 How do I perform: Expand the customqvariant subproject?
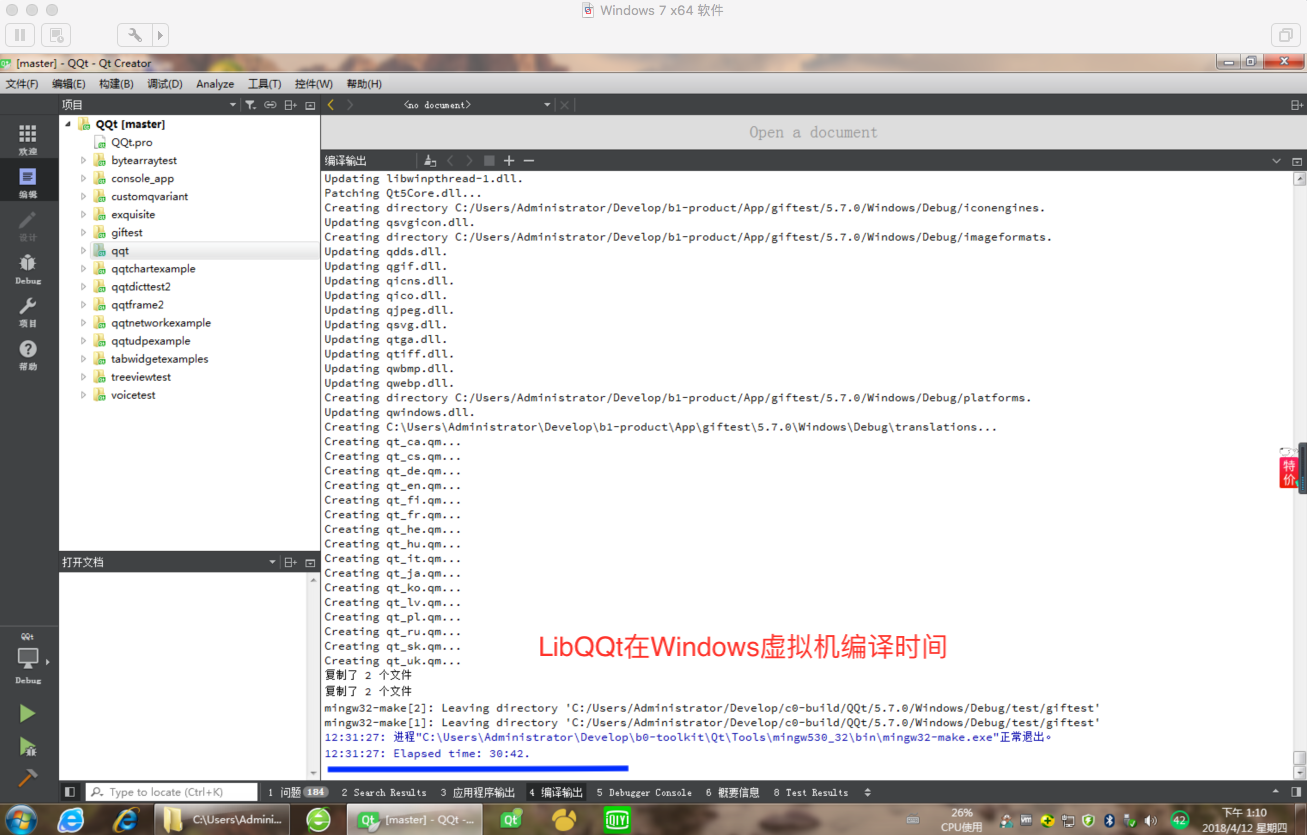tap(84, 196)
